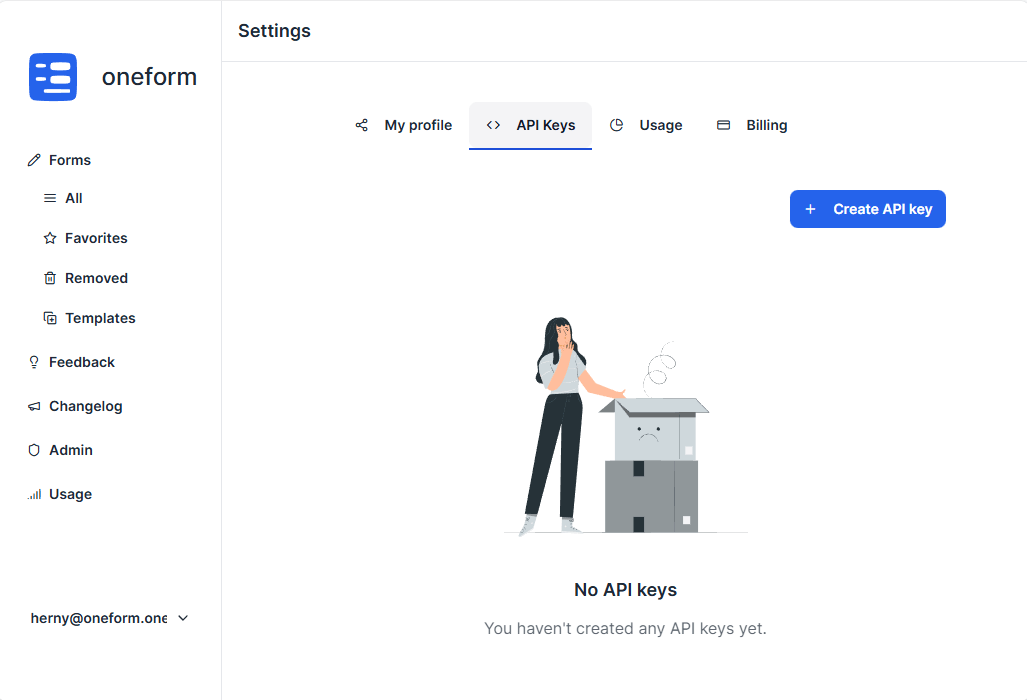Click the Usage bar-chart icon in sidebar
Viewport: 1027px width, 700px height.
33,494
